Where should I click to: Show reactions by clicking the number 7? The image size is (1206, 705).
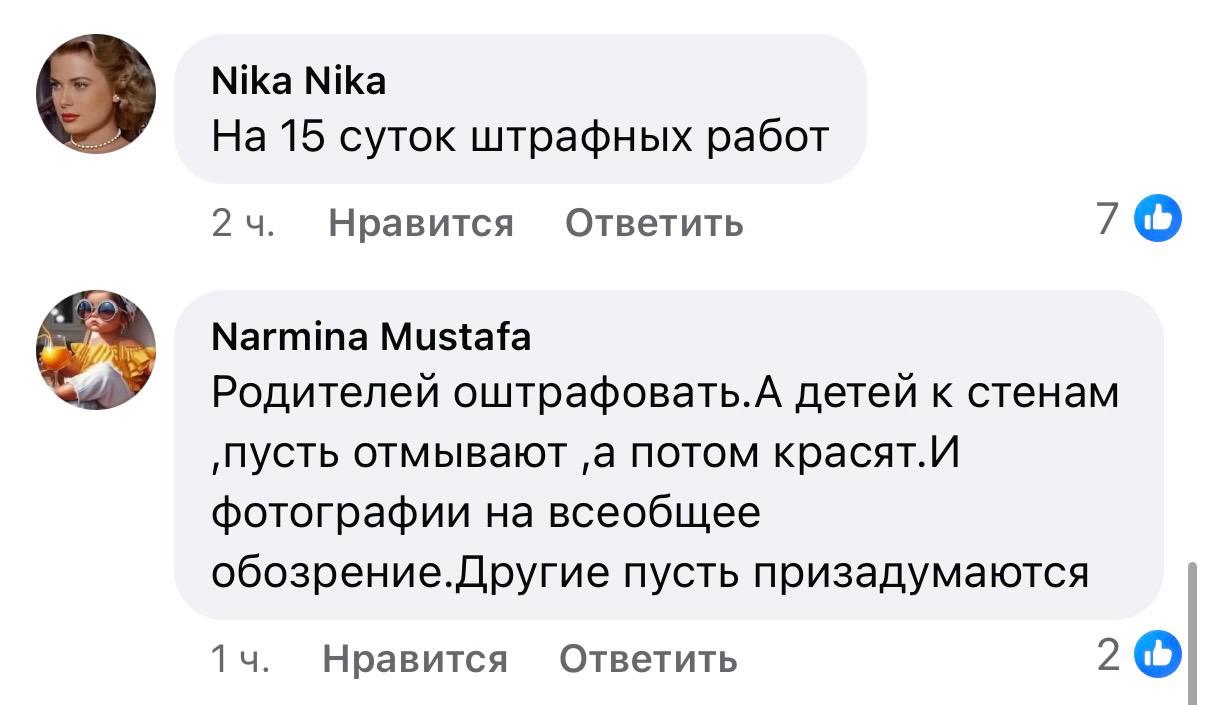(x=1107, y=218)
